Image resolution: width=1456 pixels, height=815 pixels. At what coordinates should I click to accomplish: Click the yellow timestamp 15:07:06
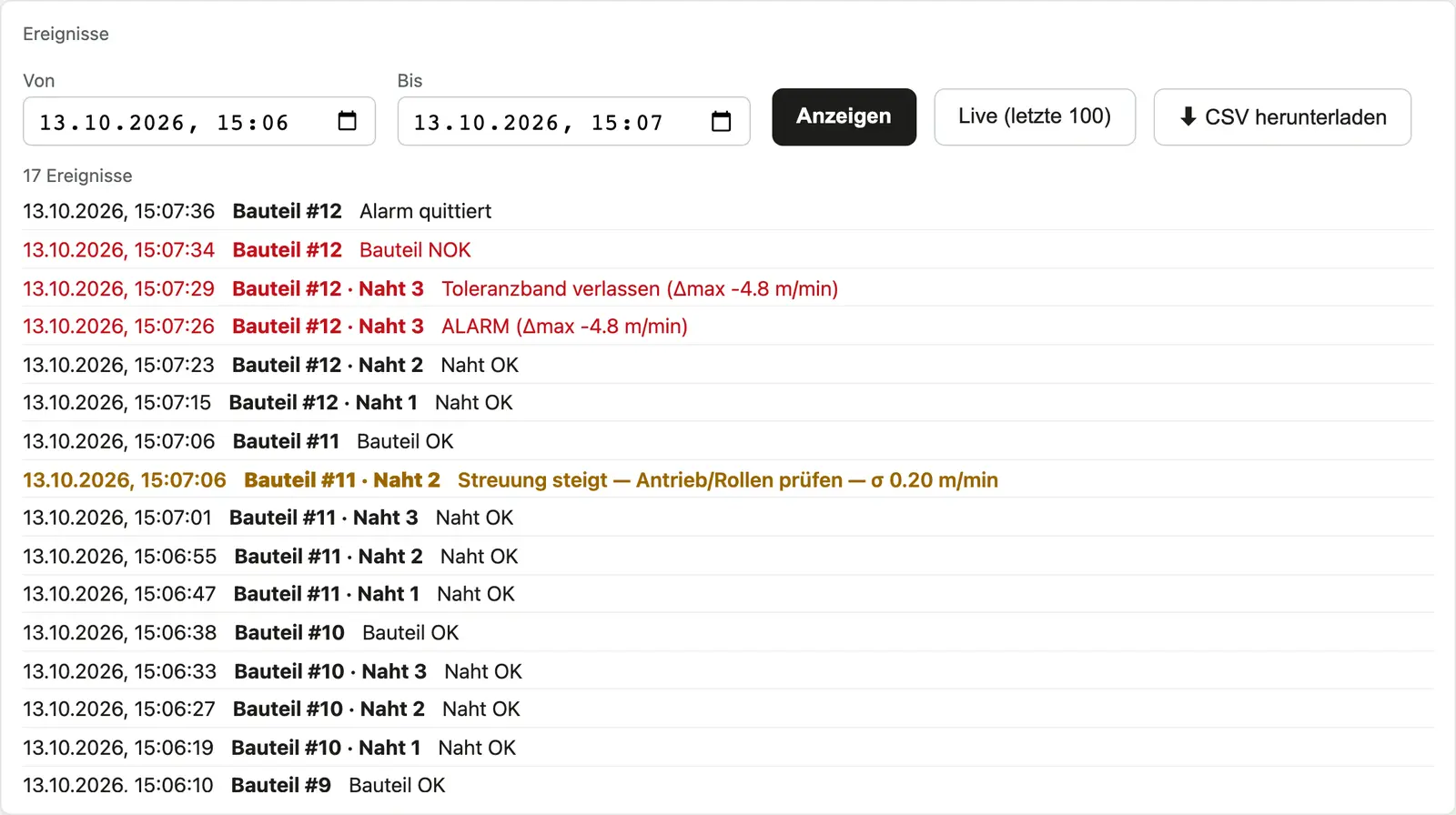click(x=125, y=480)
